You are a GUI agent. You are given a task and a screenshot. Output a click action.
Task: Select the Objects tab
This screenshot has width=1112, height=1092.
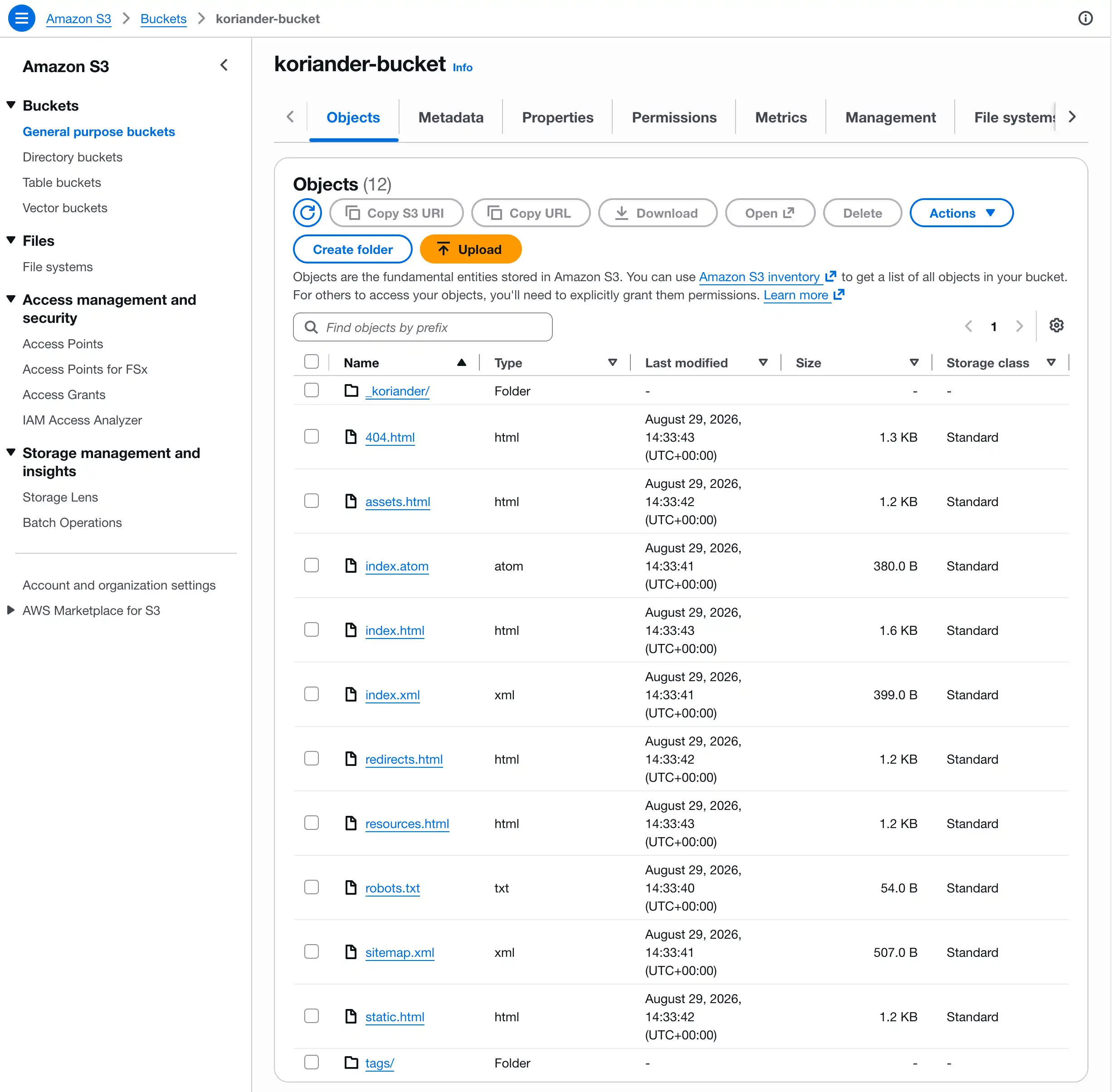(x=353, y=117)
